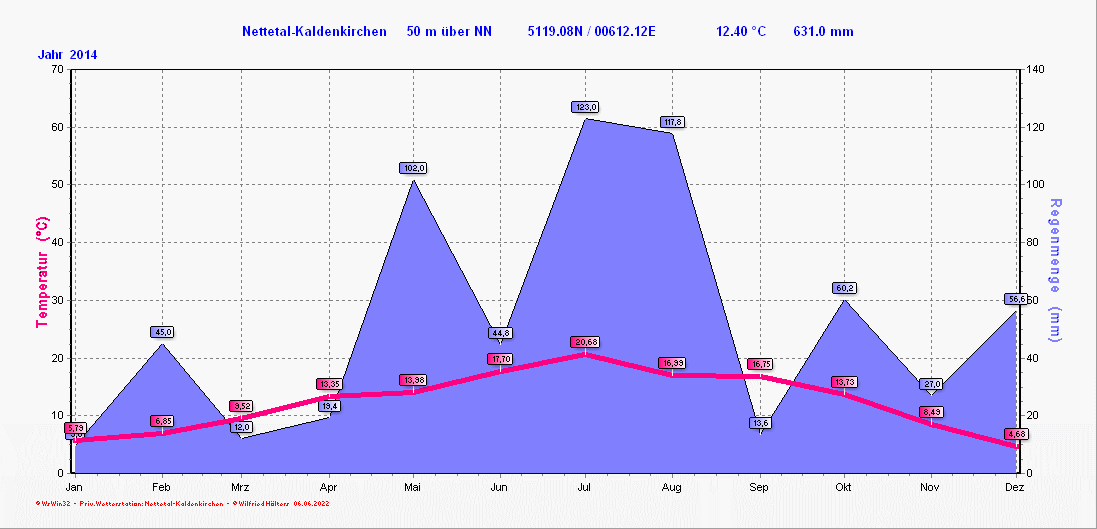Select the April temperature label 13,35
The width and height of the screenshot is (1097, 529).
pos(329,384)
